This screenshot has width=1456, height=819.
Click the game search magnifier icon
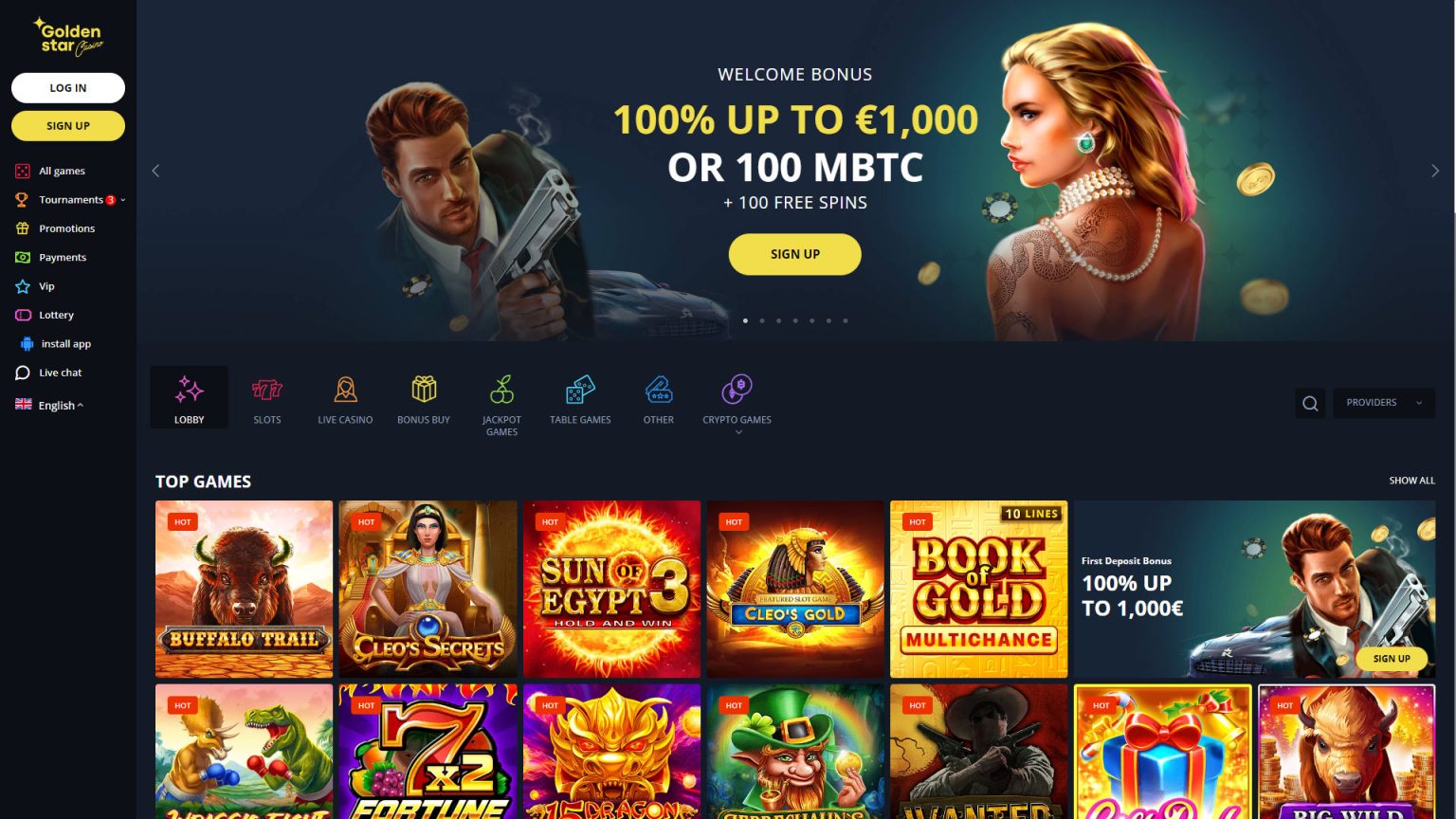1310,403
